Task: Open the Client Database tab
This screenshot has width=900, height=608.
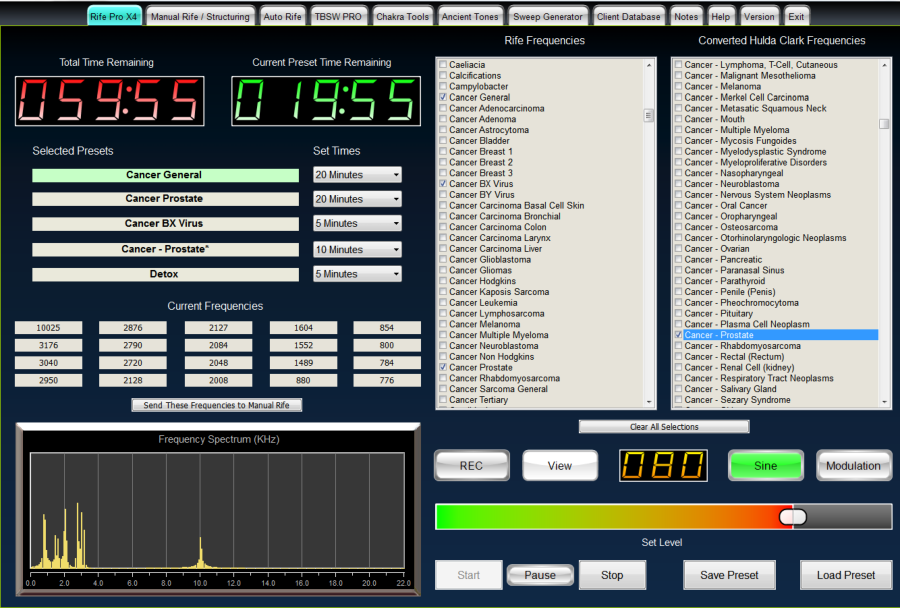Action: (629, 16)
